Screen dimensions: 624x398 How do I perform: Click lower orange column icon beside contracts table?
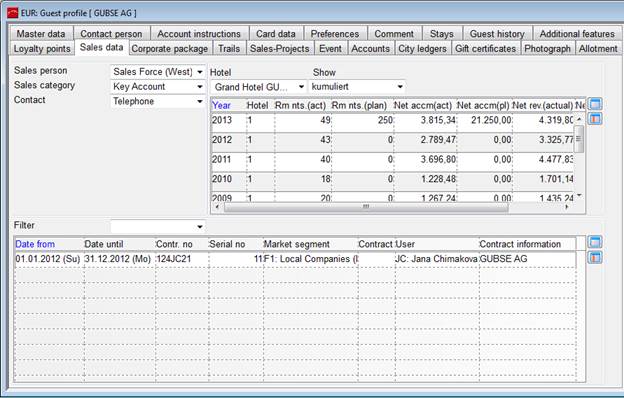point(595,258)
